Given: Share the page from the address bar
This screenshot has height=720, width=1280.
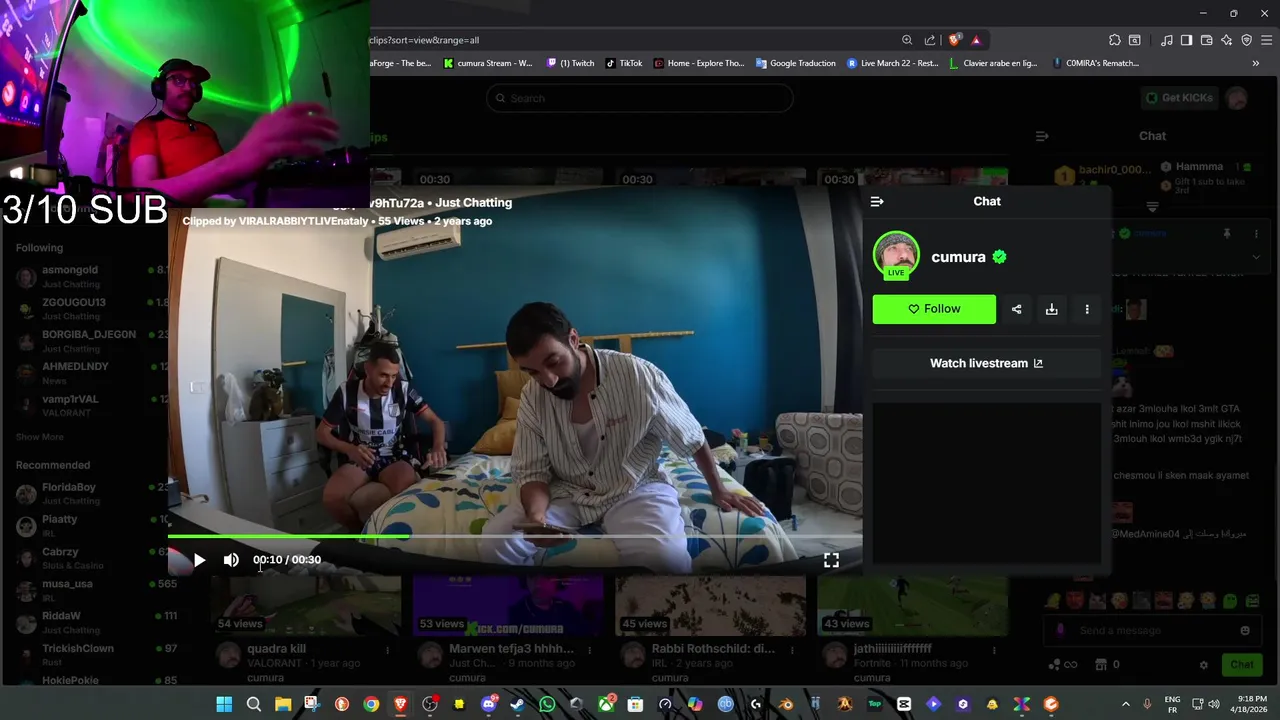Looking at the screenshot, I should click(930, 40).
